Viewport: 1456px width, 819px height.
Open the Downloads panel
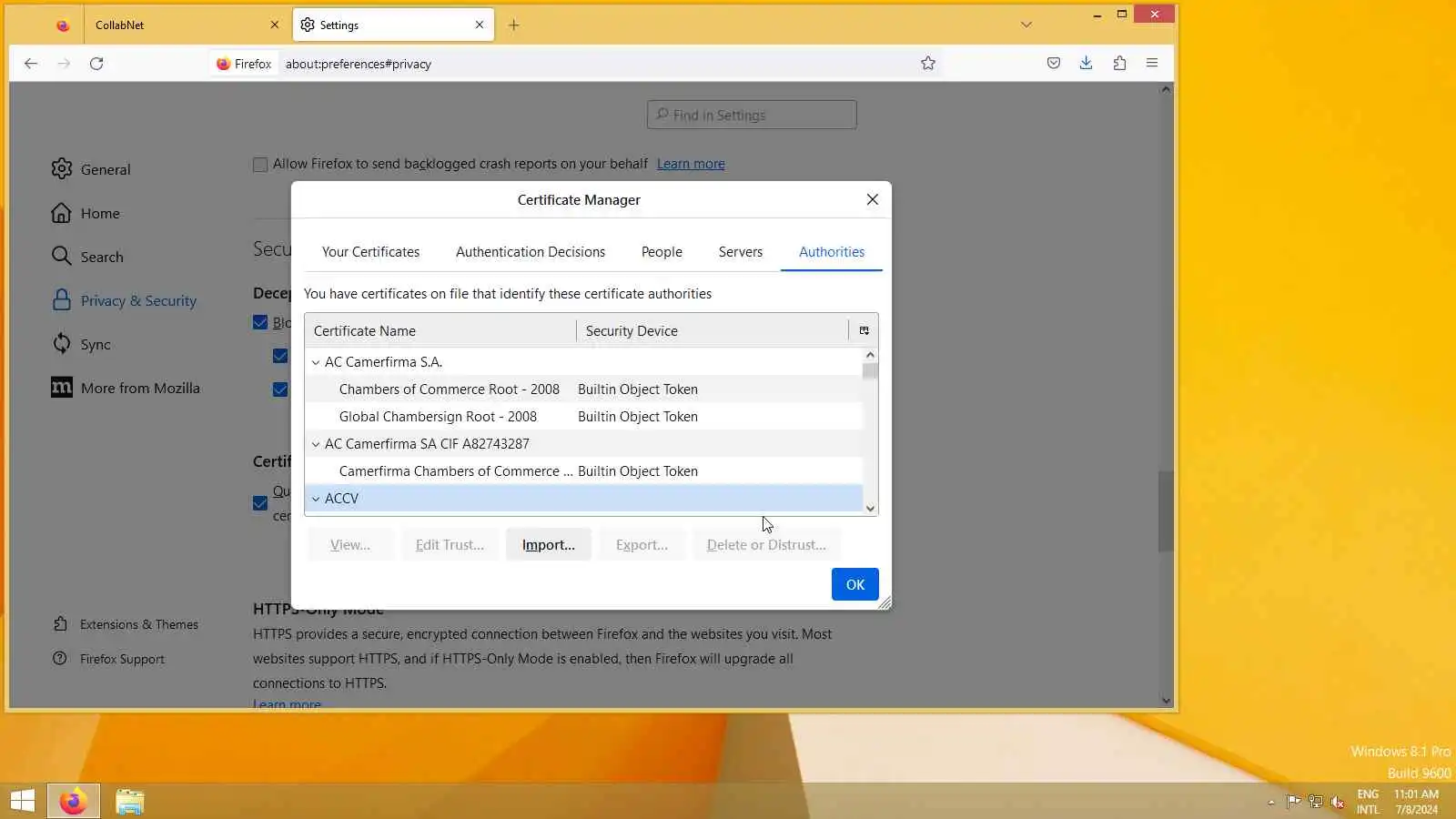tap(1087, 64)
